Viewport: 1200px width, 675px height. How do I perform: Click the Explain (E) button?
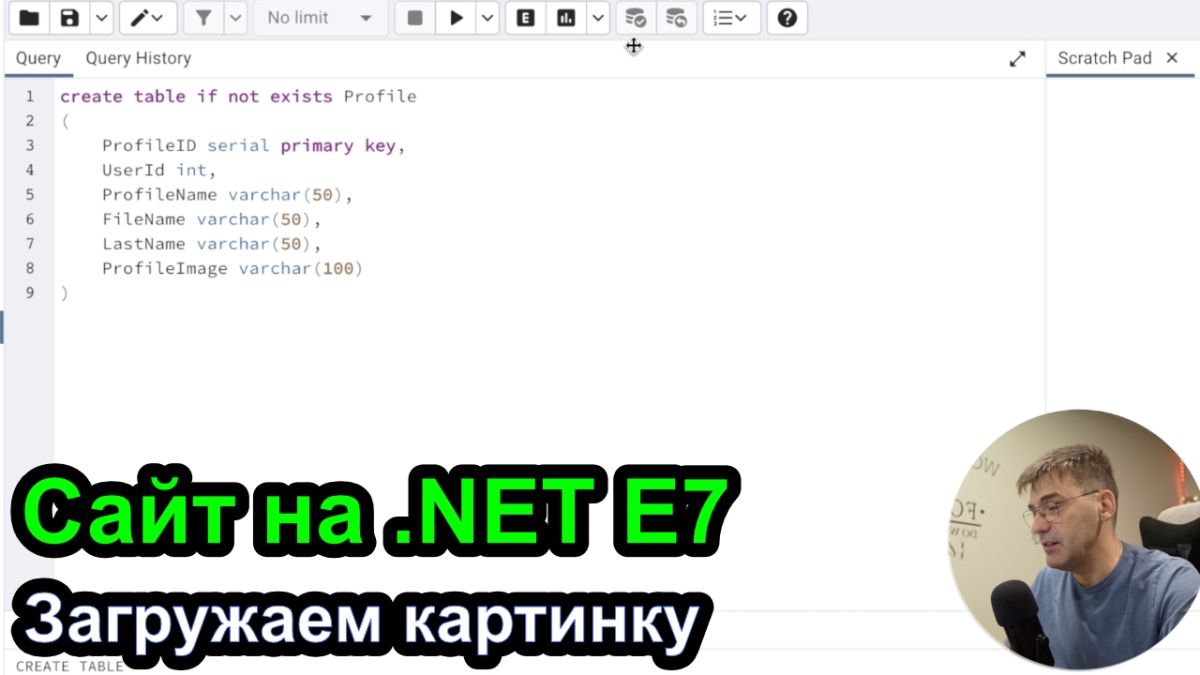(526, 18)
